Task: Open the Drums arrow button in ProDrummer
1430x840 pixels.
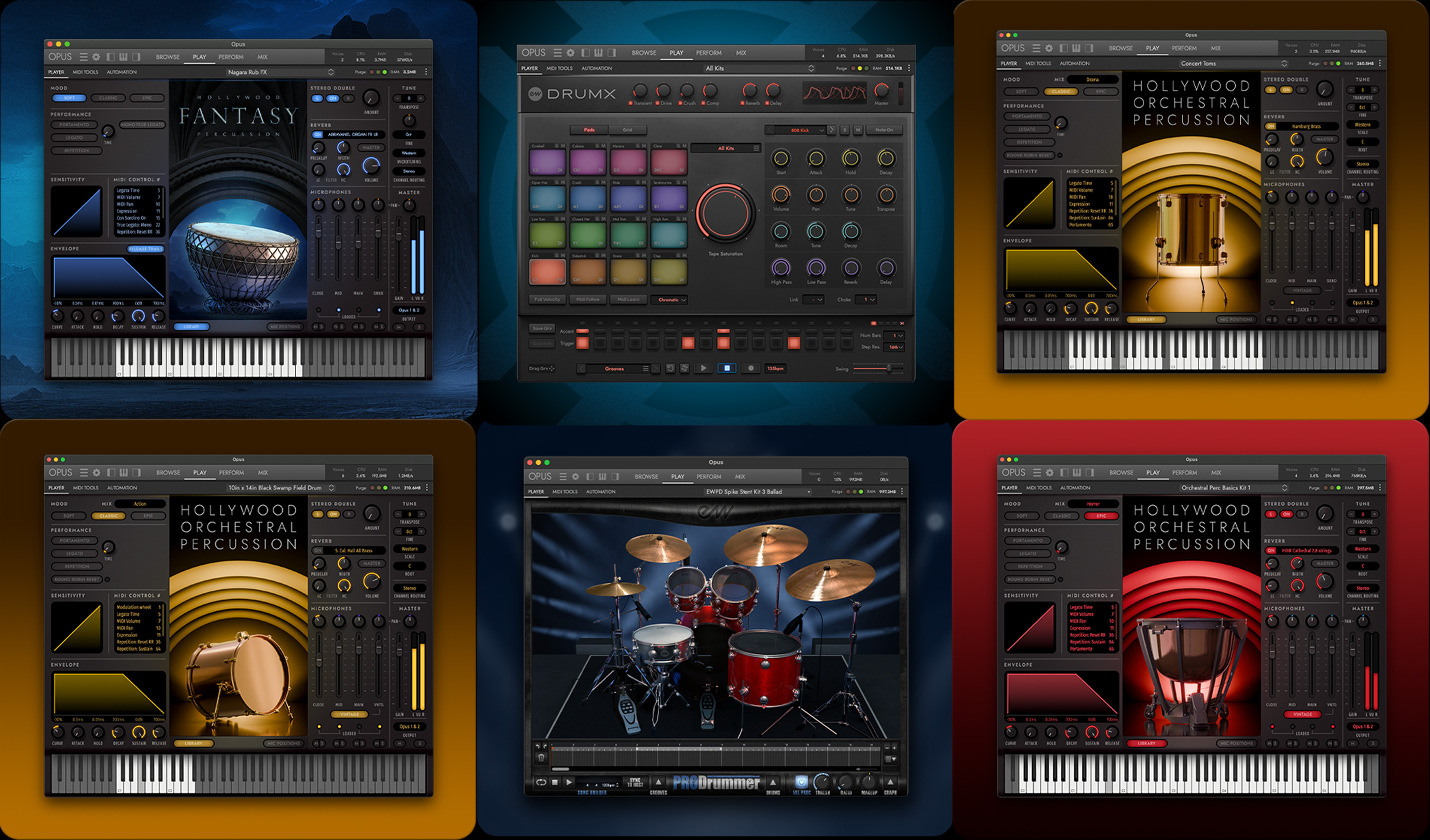Action: [x=773, y=782]
